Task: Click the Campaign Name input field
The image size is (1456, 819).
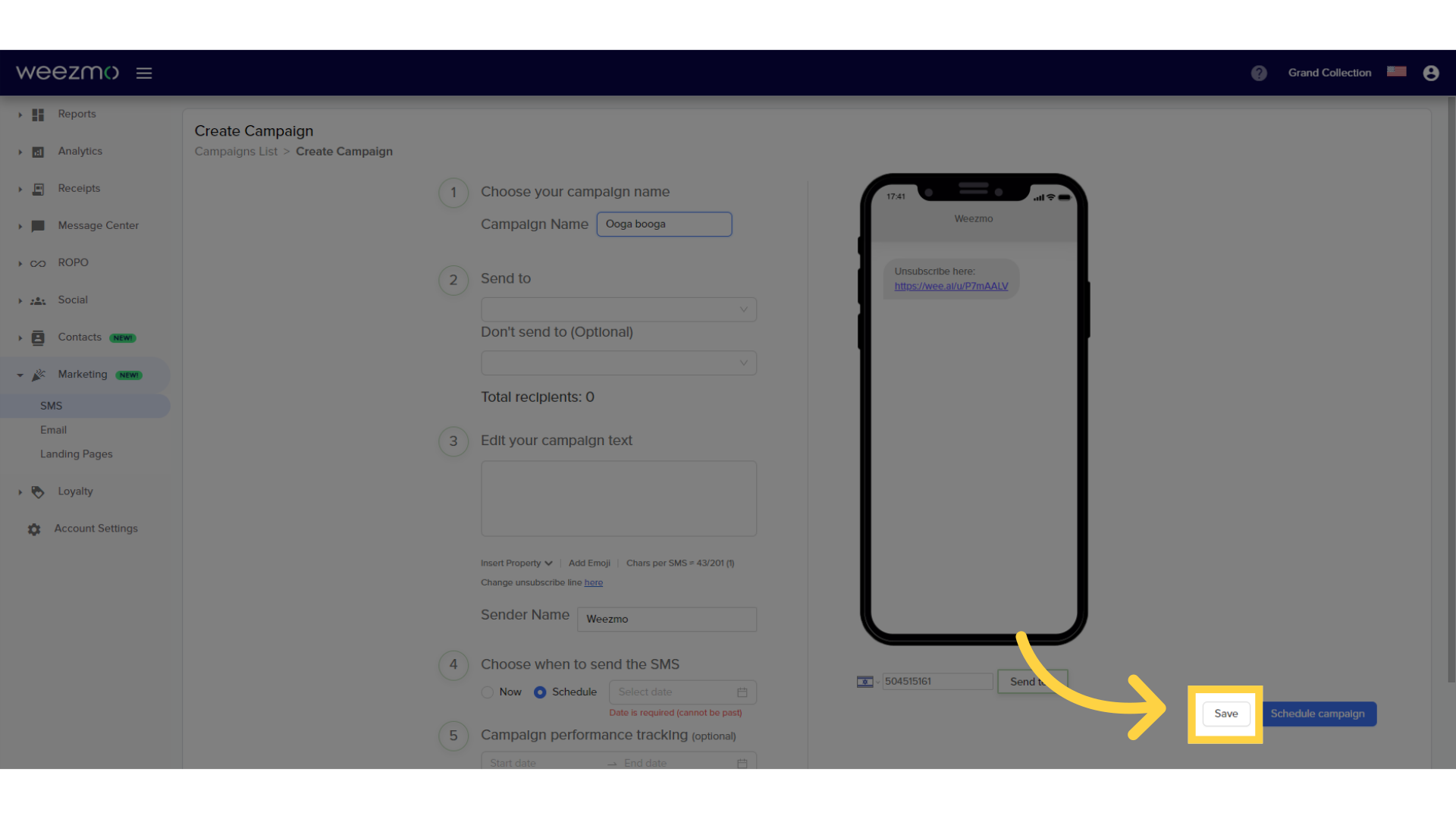Action: [x=664, y=224]
